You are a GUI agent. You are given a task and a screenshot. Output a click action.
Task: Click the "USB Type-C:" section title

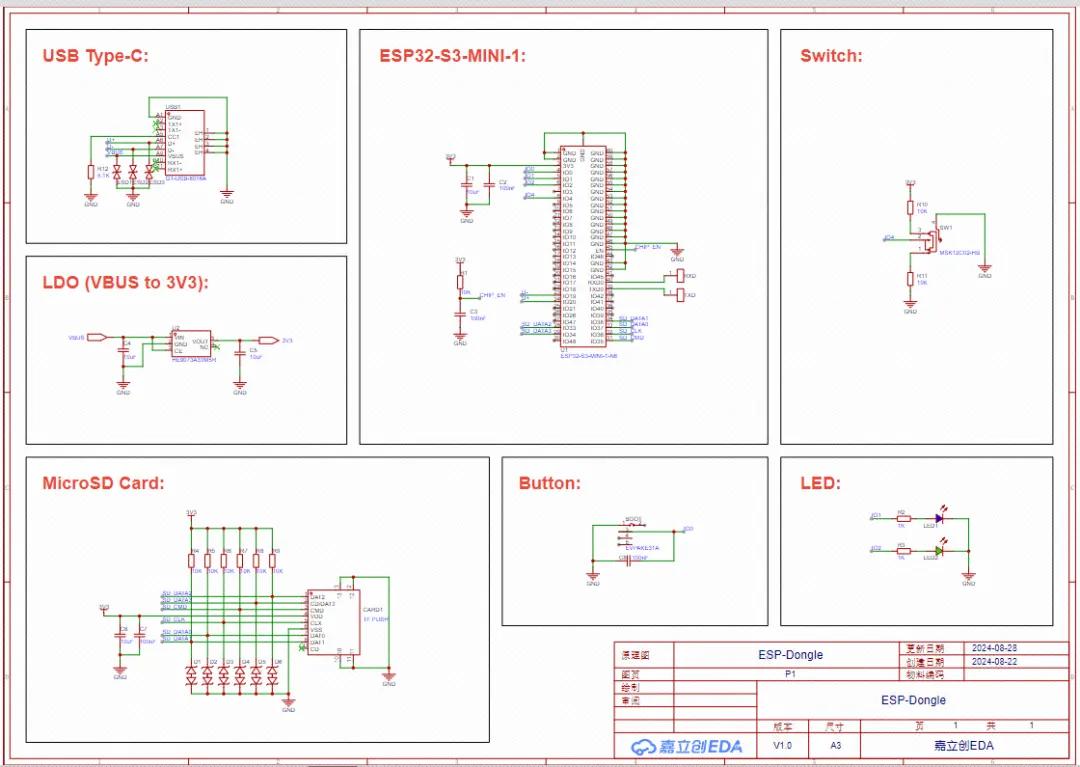point(95,56)
